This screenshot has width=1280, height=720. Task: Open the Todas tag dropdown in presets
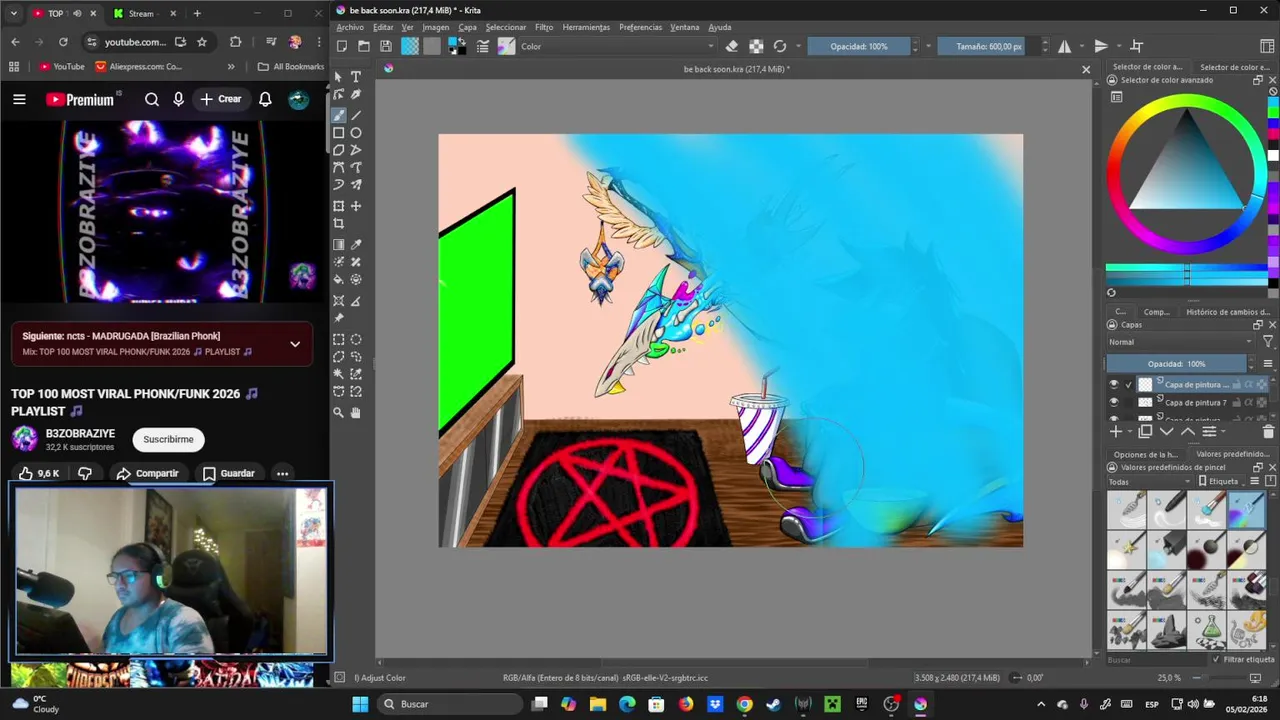1147,481
